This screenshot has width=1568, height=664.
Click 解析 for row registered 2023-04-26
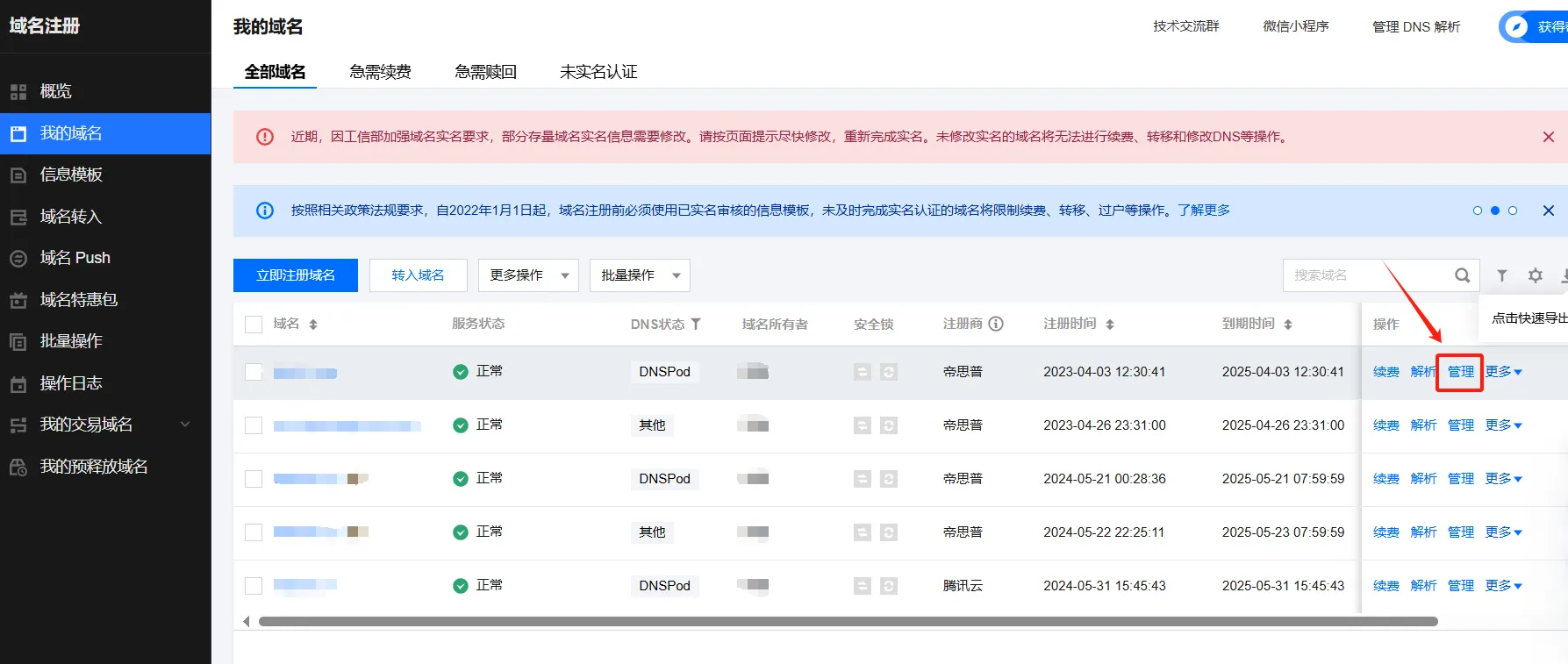click(1423, 425)
